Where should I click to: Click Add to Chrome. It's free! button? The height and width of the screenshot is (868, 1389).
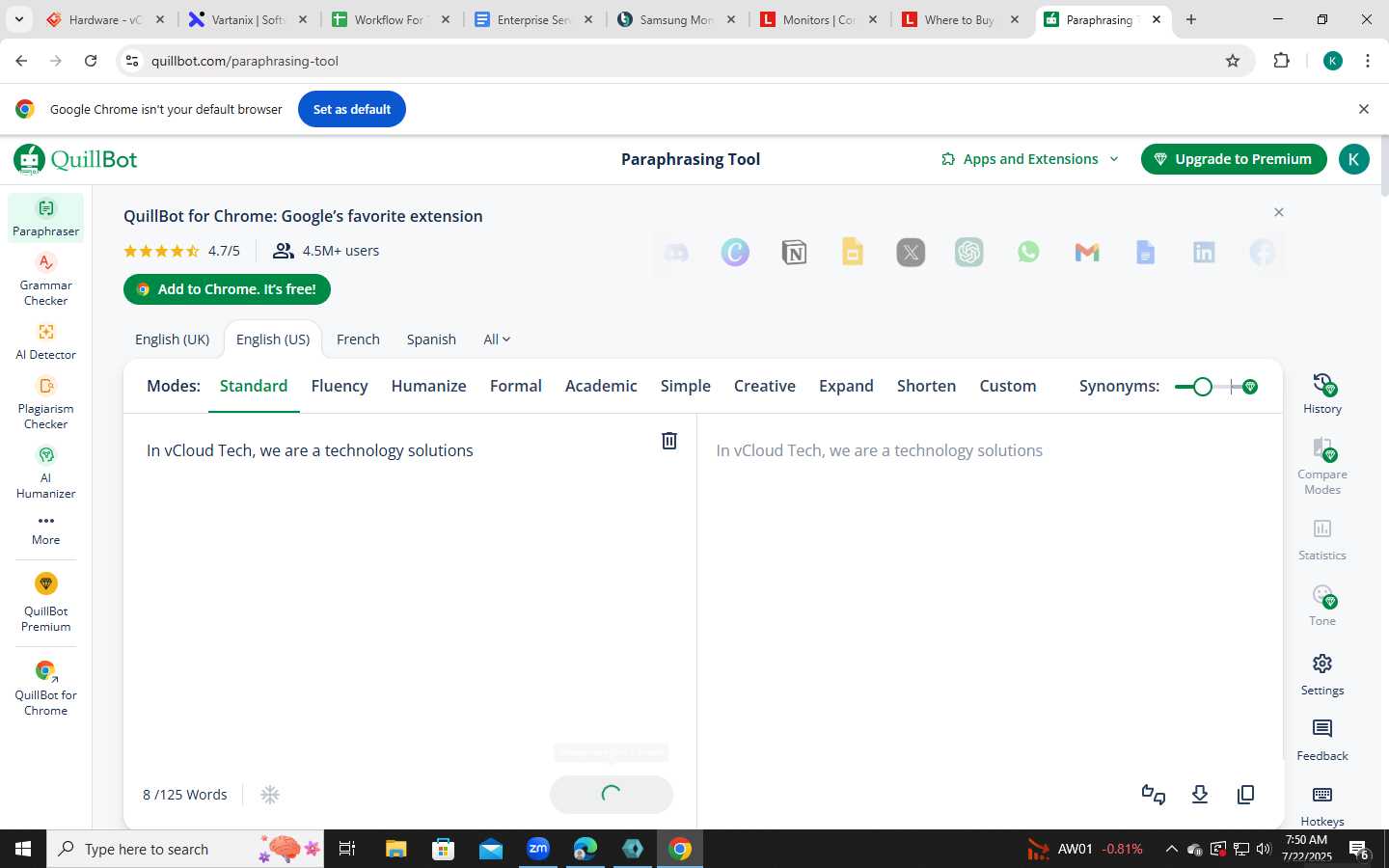coord(227,289)
